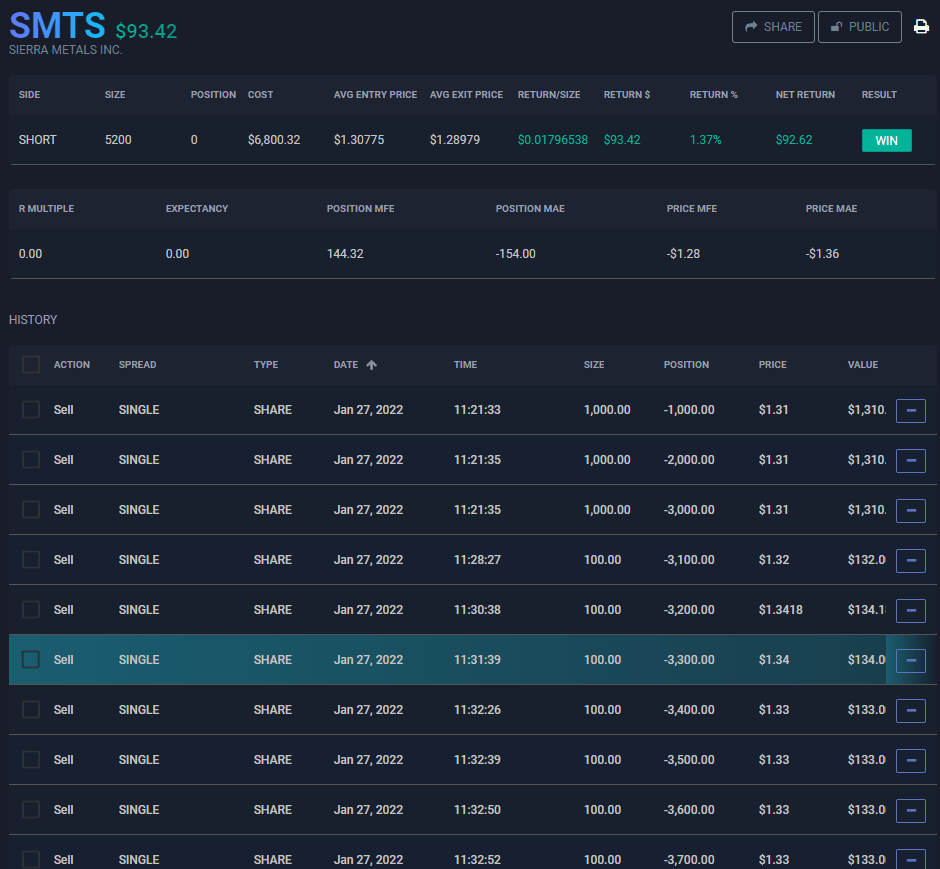Click minus icon on 11:32:26 row
This screenshot has width=940, height=869.
[910, 710]
